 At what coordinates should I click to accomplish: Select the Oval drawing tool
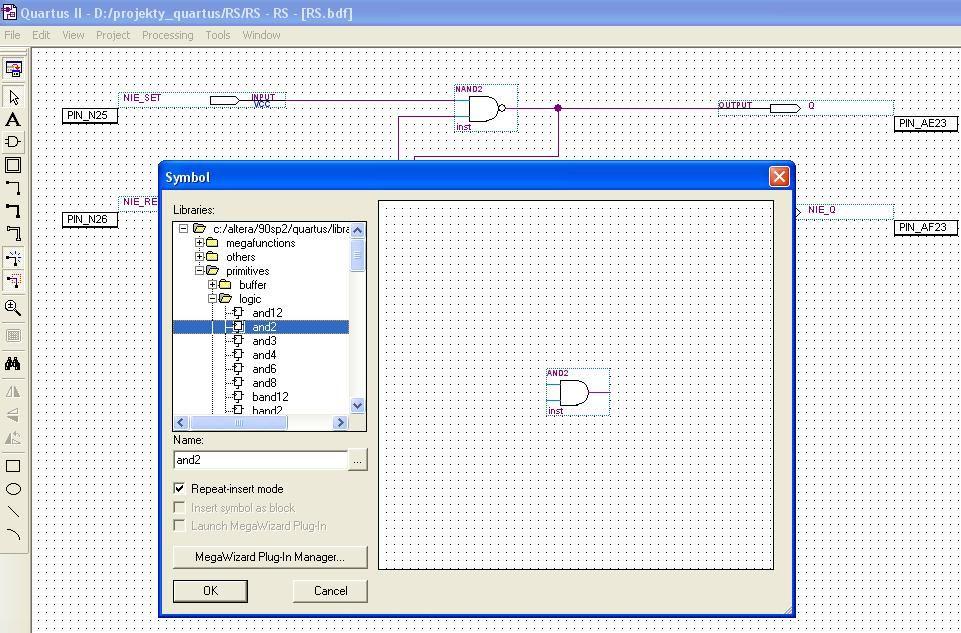pos(13,489)
